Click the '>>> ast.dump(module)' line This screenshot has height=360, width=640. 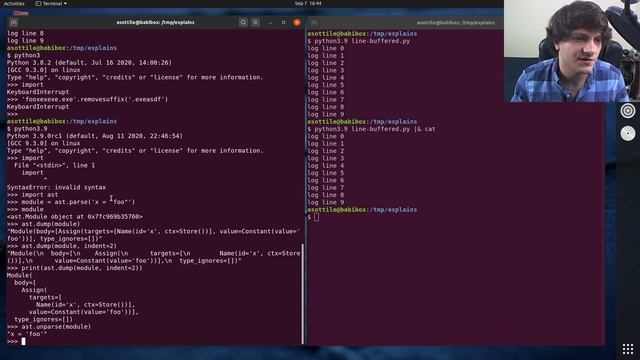43,224
